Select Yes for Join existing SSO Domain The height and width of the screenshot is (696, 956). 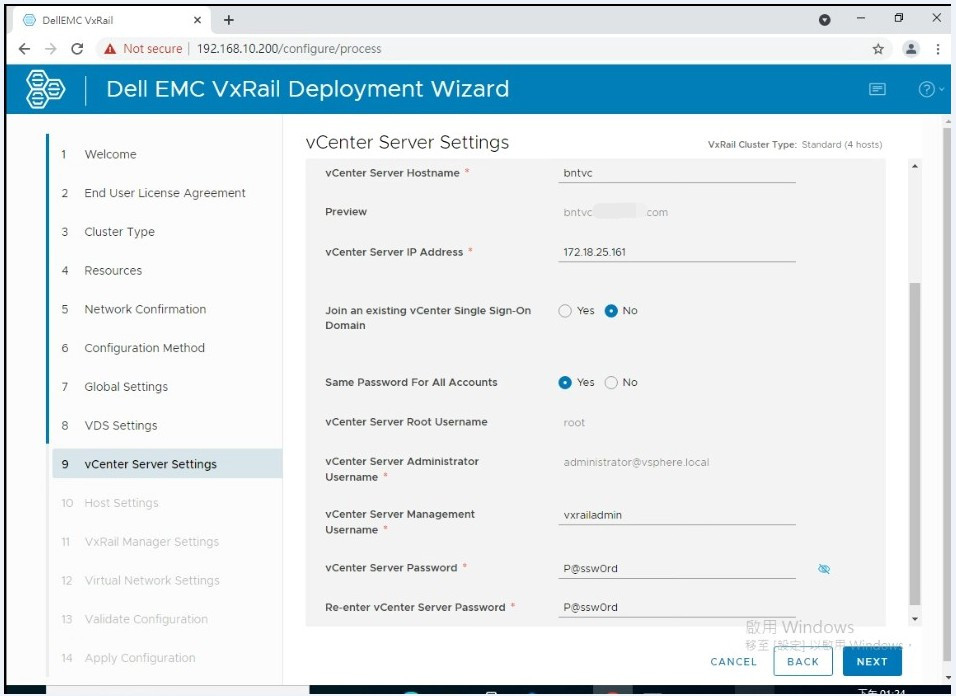click(565, 311)
